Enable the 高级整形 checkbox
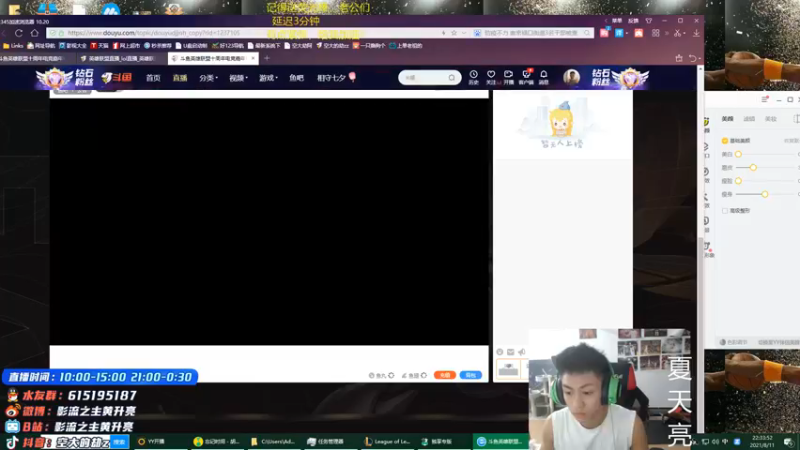The height and width of the screenshot is (450, 800). pyautogui.click(x=725, y=210)
